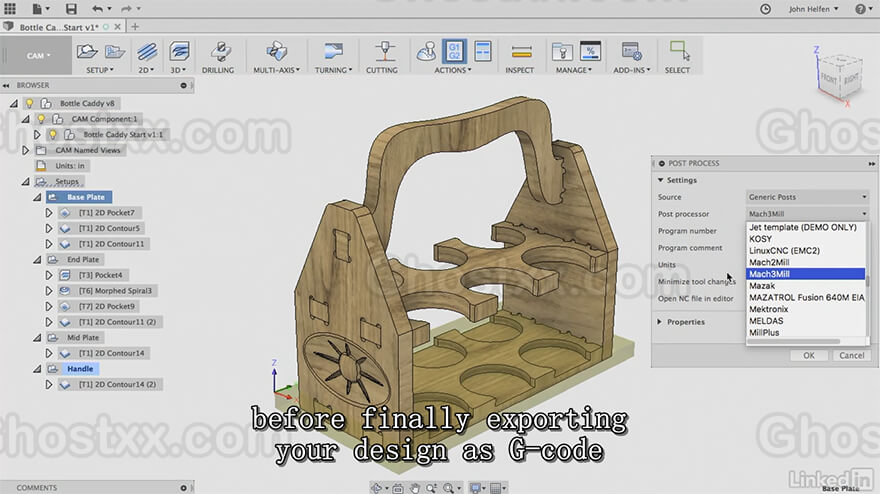
Task: Click the Undo arrow
Action: click(x=97, y=8)
